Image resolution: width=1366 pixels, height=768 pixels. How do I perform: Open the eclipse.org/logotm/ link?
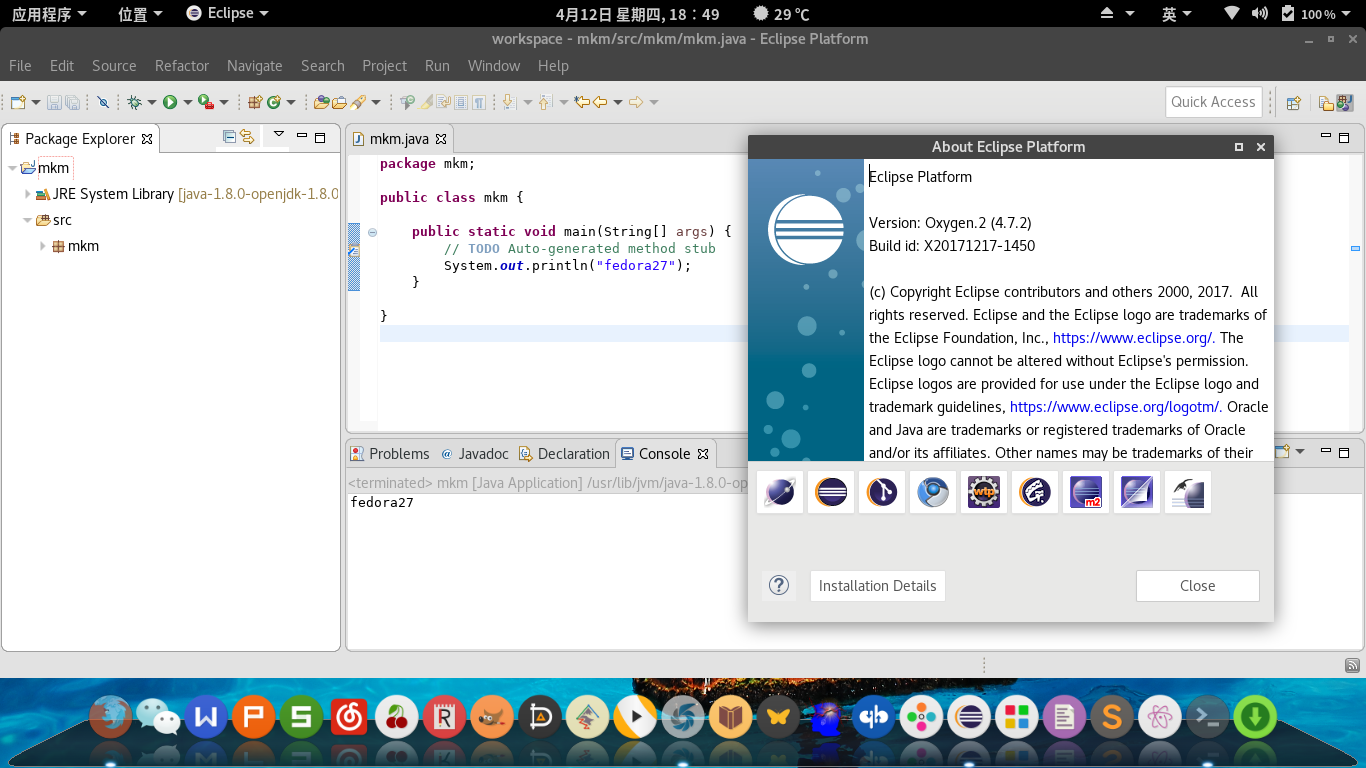click(1115, 407)
